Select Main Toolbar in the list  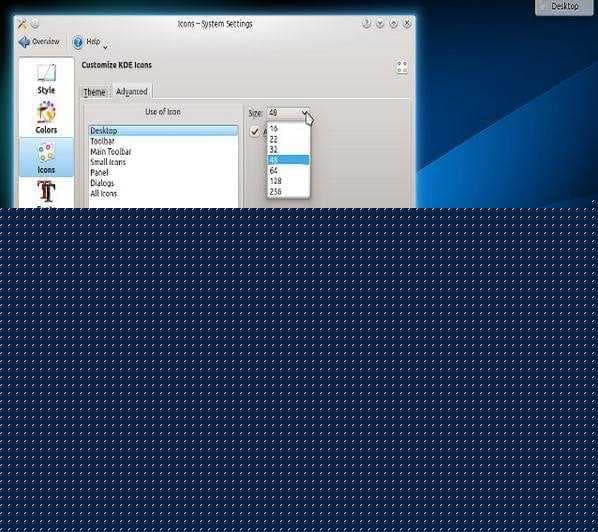click(163, 151)
